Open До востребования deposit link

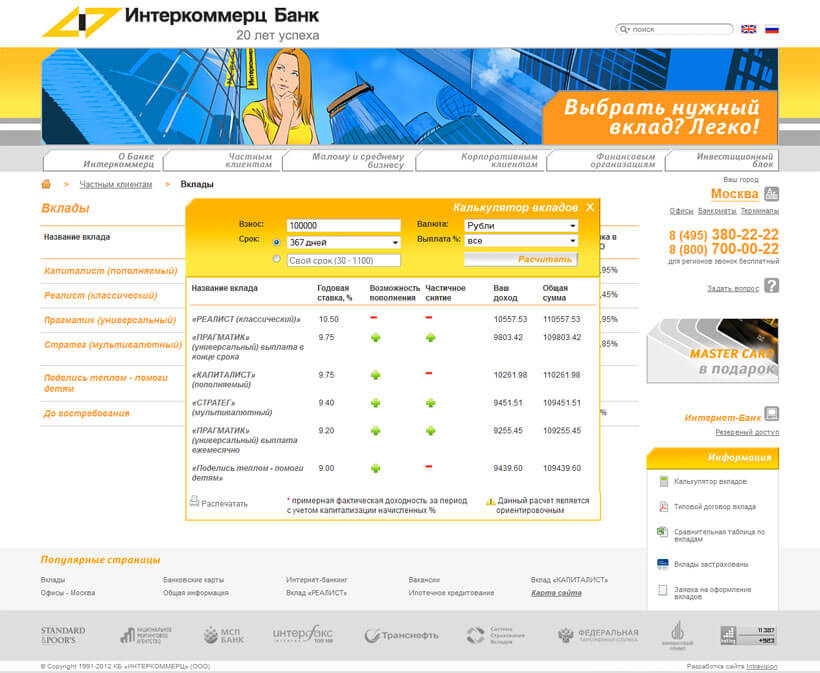(x=86, y=413)
